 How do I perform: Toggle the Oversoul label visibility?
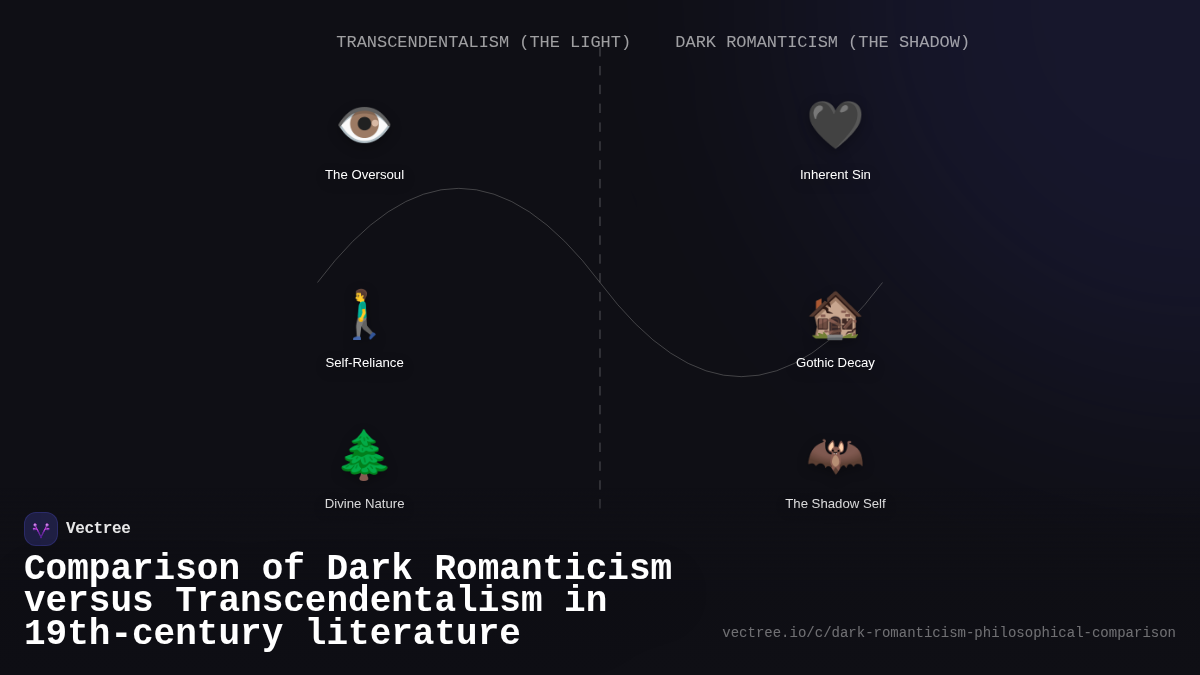(x=364, y=174)
